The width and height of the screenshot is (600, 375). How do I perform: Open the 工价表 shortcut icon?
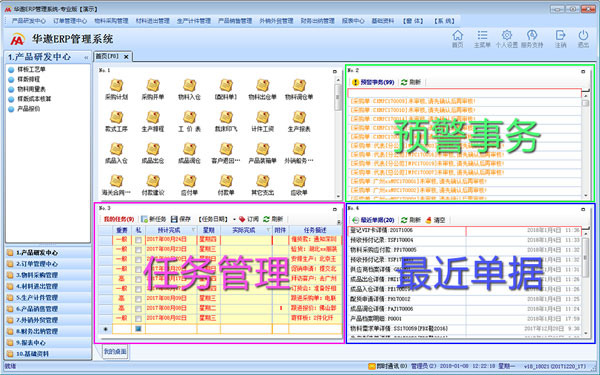(189, 121)
